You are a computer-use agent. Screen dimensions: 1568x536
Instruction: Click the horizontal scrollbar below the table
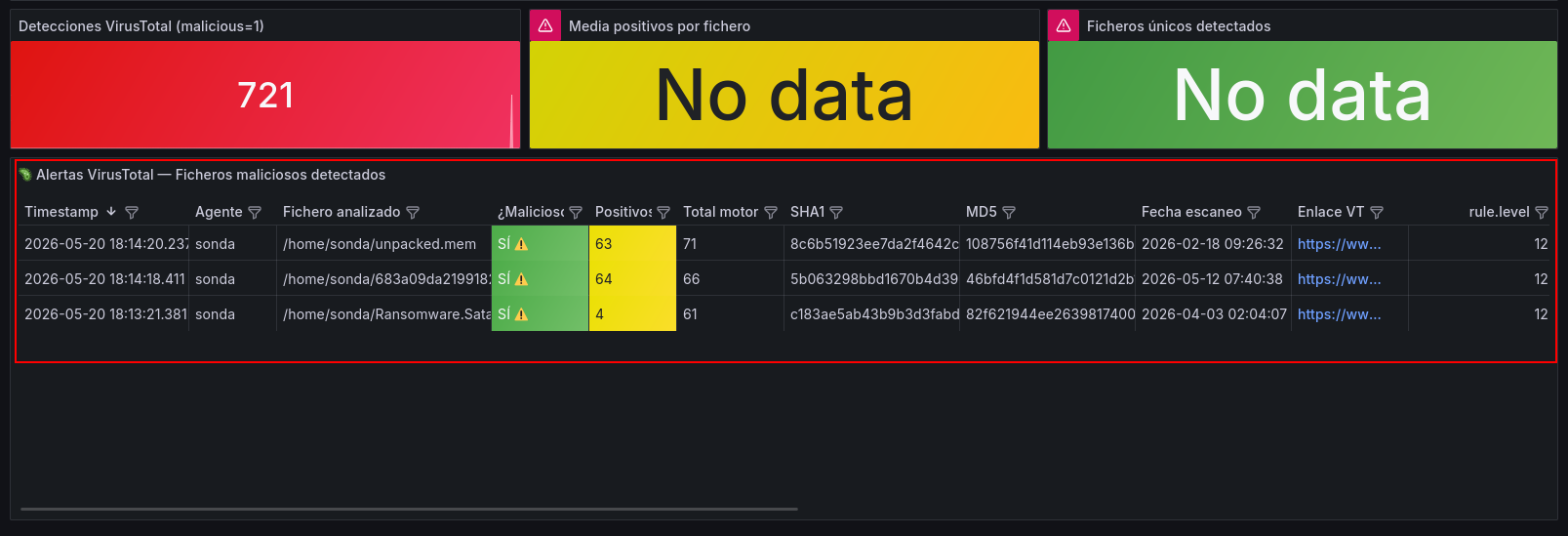409,509
